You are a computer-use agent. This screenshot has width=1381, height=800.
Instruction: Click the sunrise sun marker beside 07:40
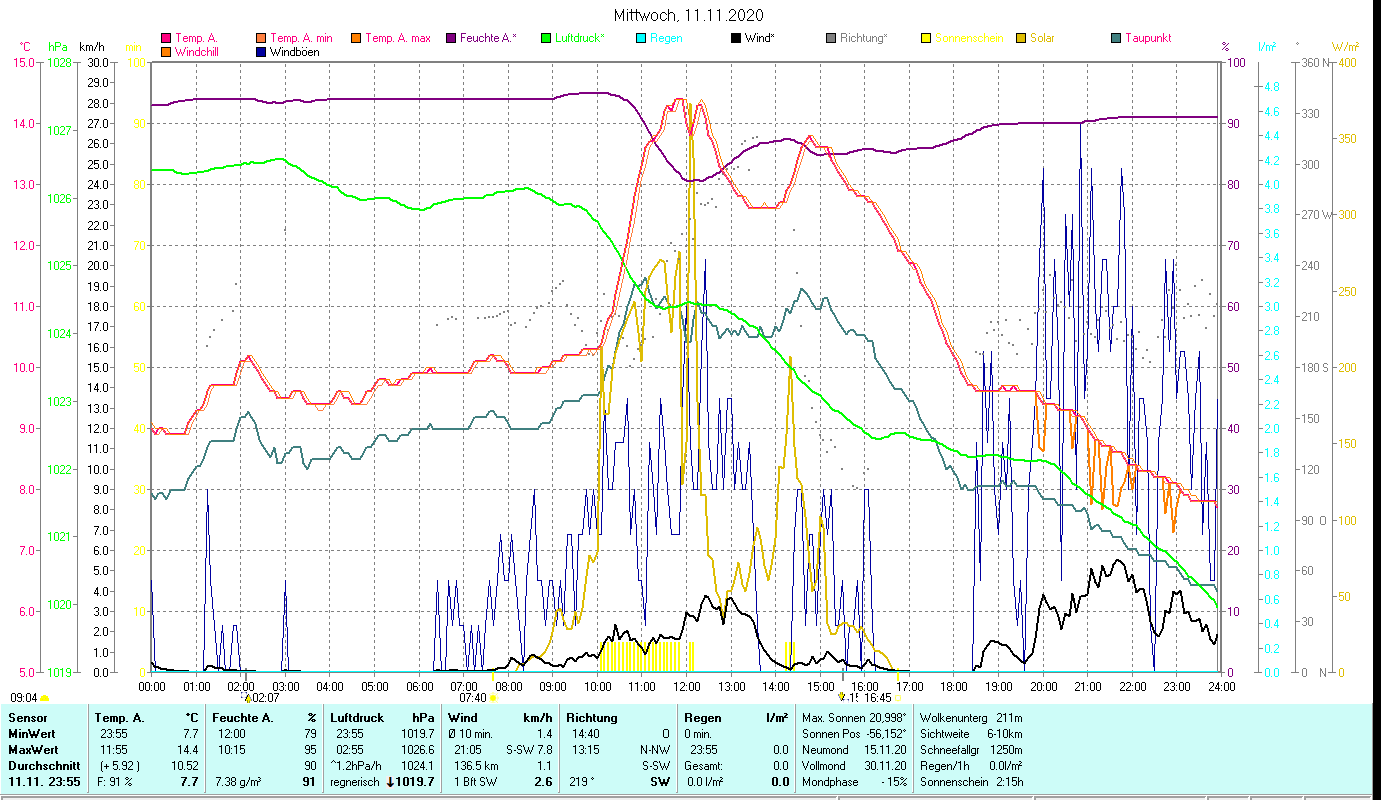[492, 698]
